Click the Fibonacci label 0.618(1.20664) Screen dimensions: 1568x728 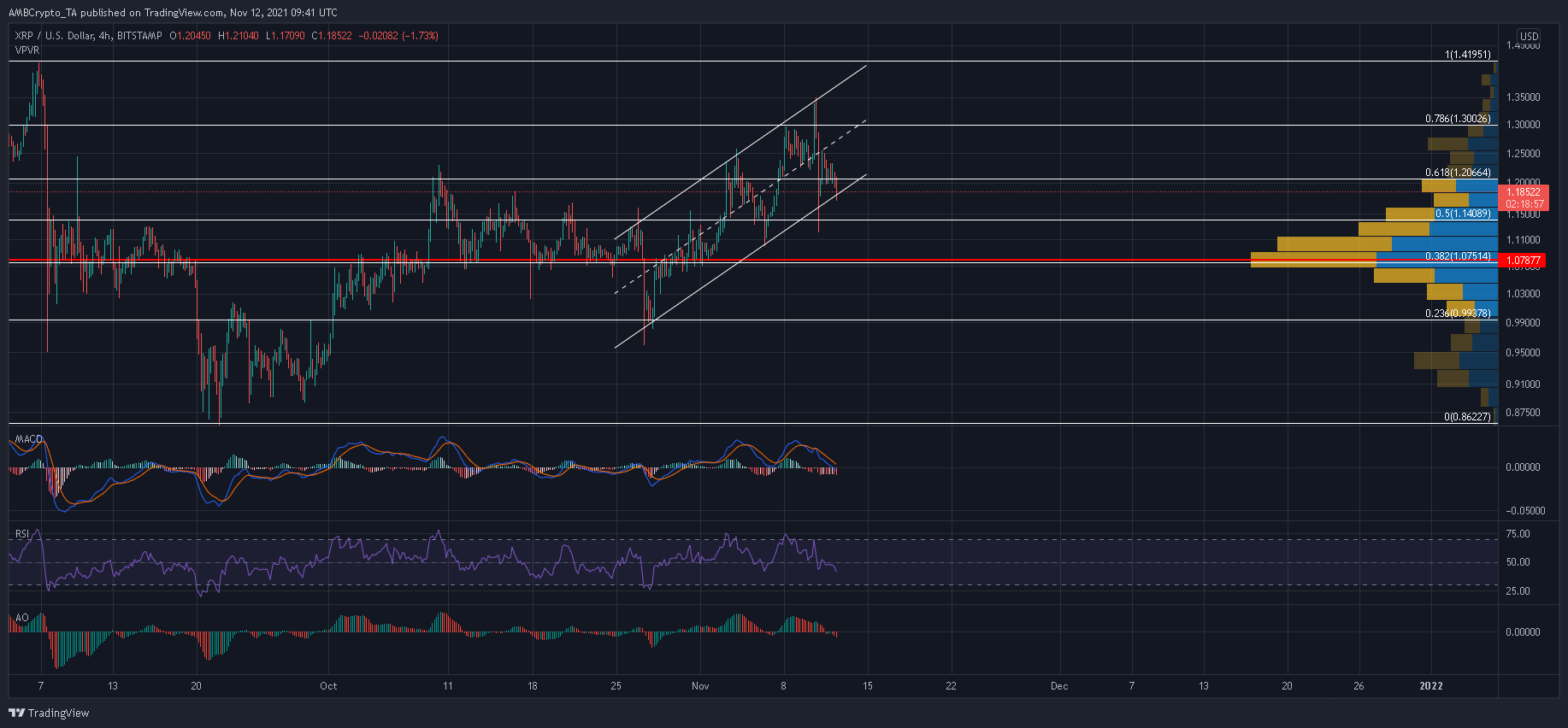coord(1458,173)
